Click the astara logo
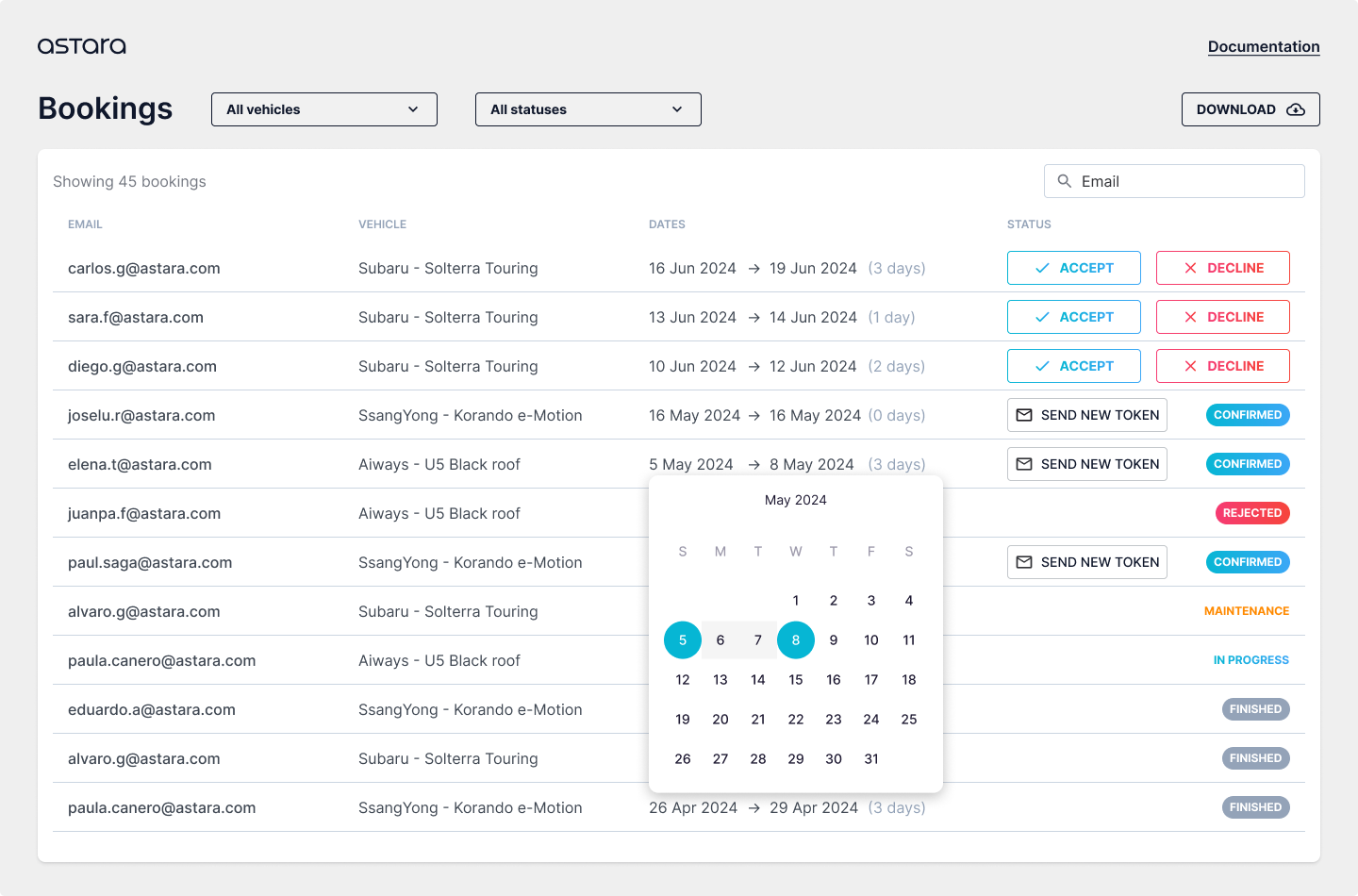The width and height of the screenshot is (1358, 896). click(82, 46)
